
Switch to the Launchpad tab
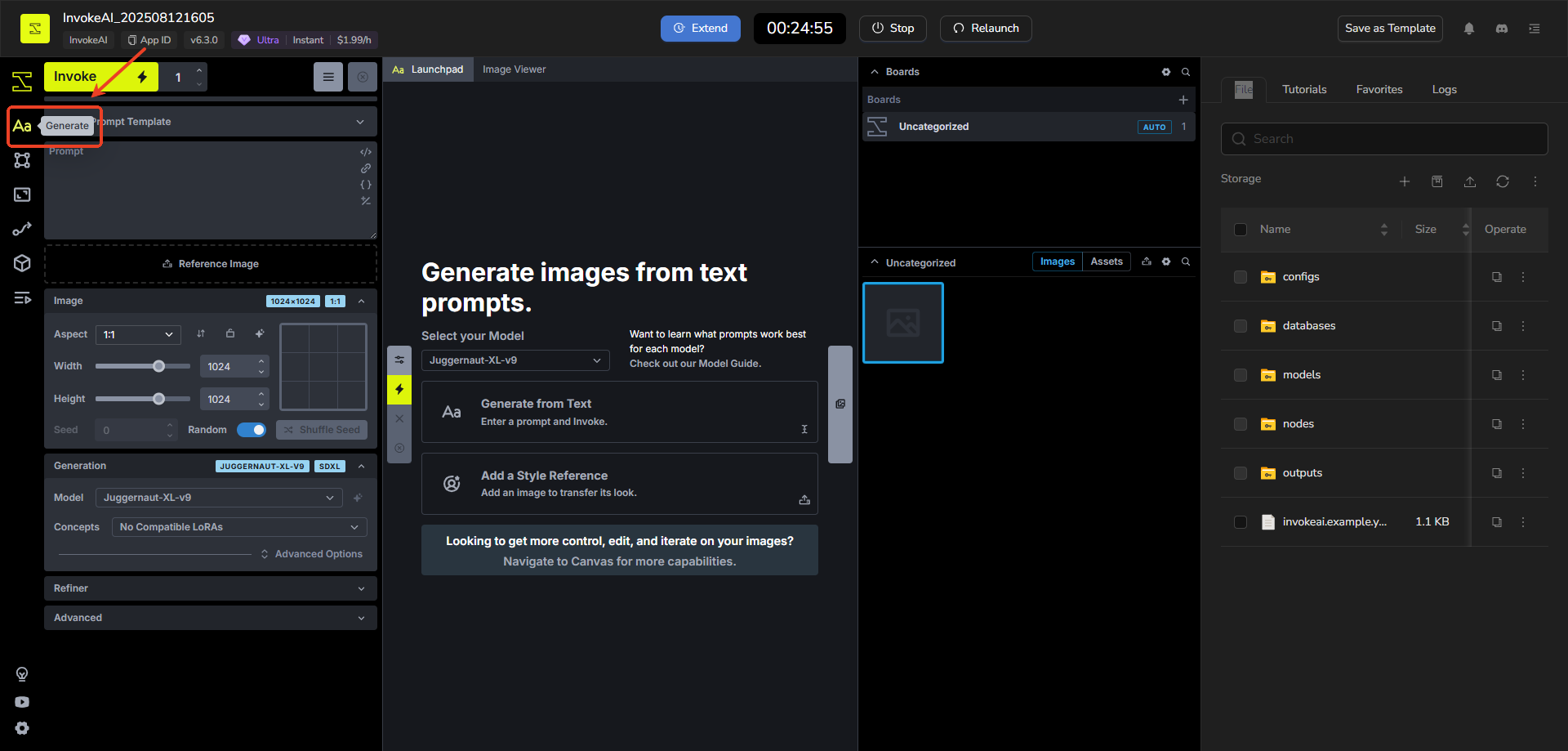[427, 69]
